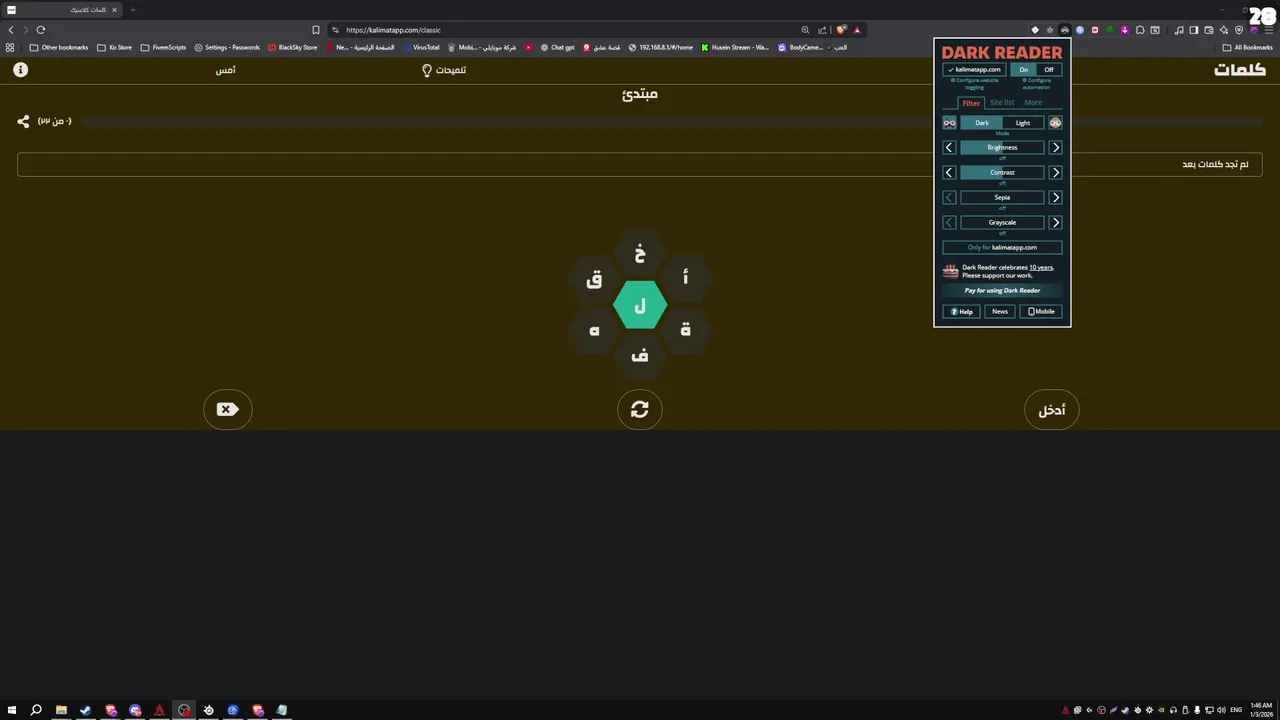Click the zoom magnifier icon in address bar
1280x720 pixels.
805,30
